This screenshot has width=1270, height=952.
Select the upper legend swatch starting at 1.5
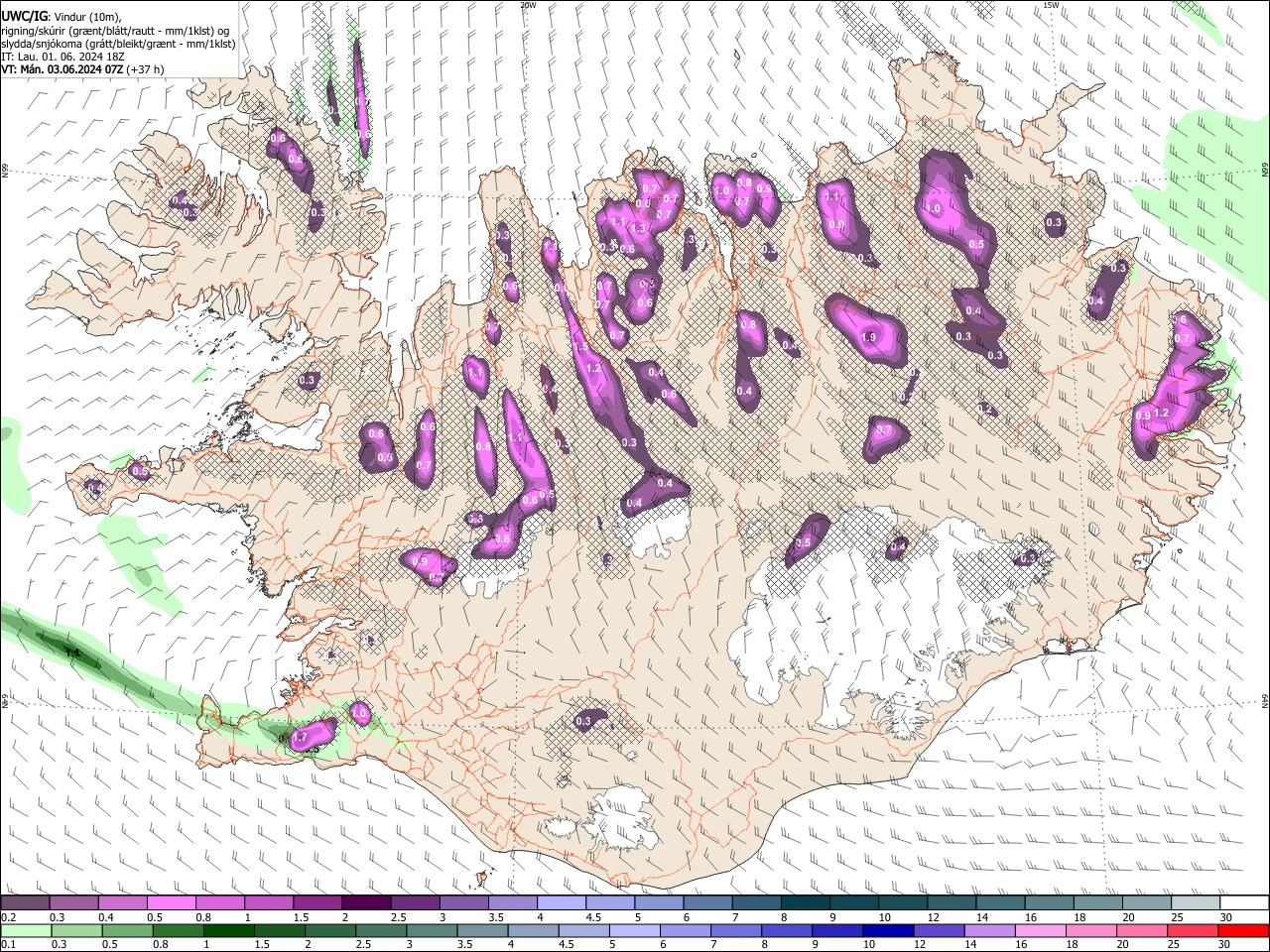tap(317, 903)
